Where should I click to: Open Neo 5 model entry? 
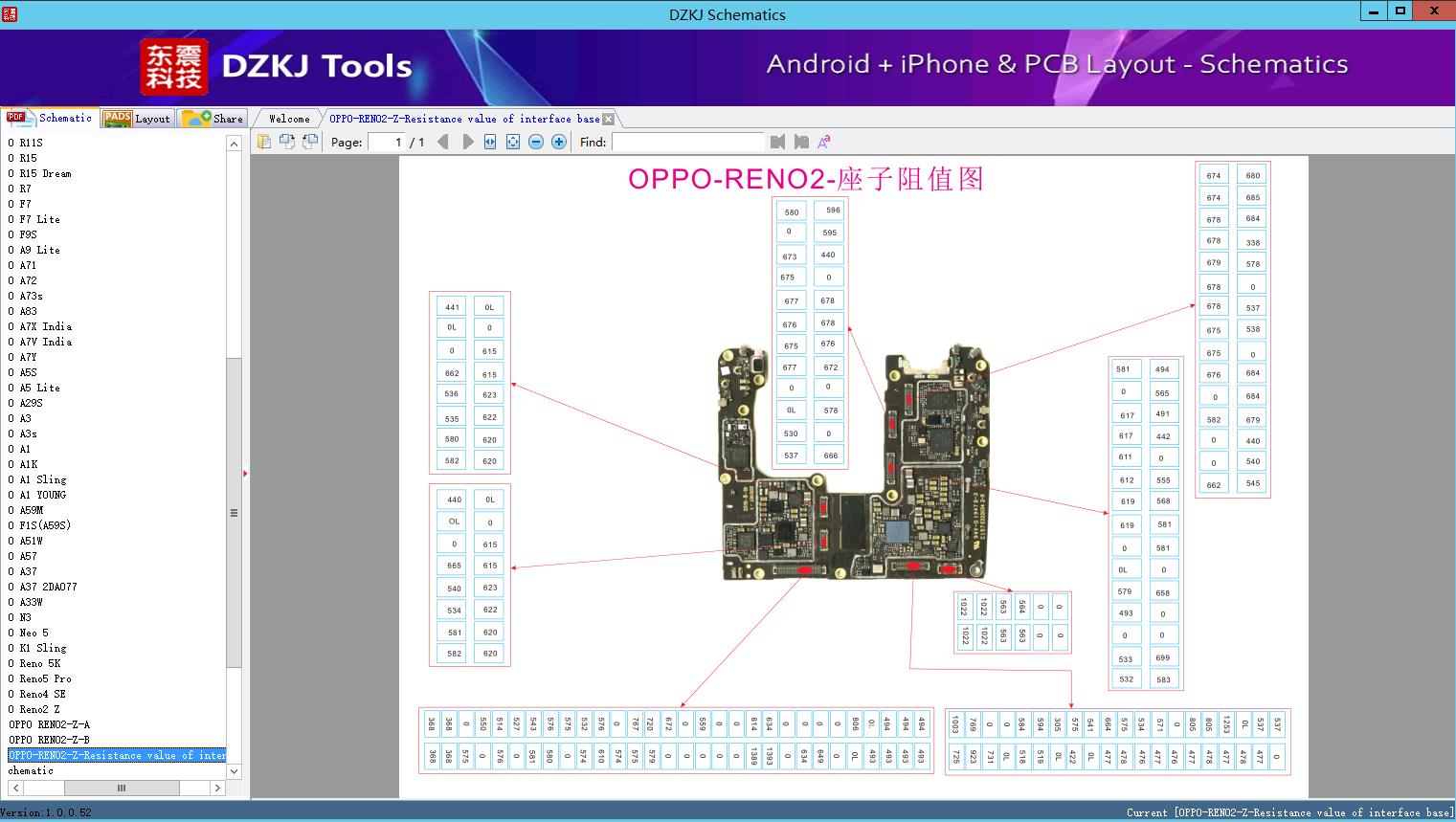pyautogui.click(x=28, y=633)
